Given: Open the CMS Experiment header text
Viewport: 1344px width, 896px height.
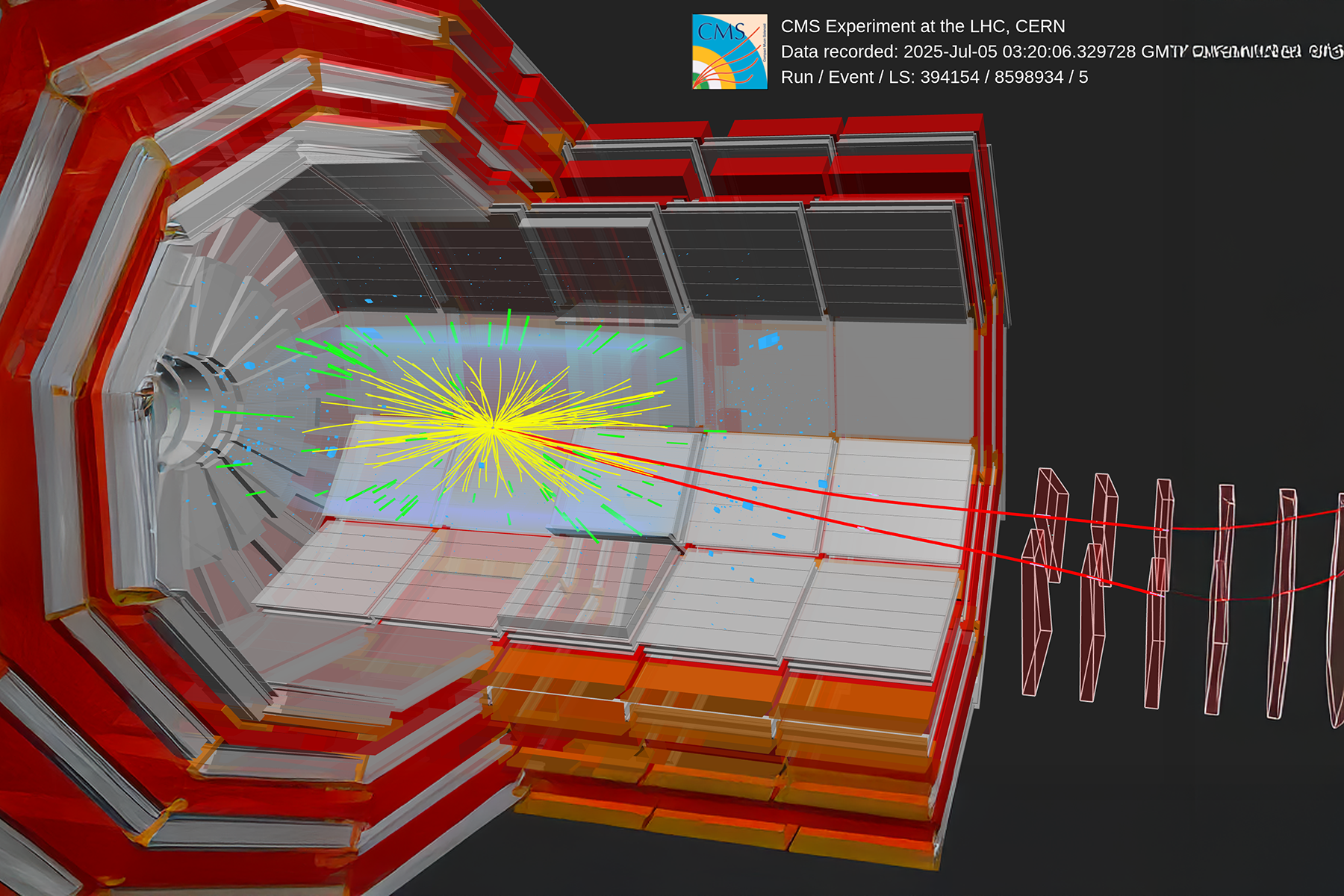Looking at the screenshot, I should coord(922,25).
